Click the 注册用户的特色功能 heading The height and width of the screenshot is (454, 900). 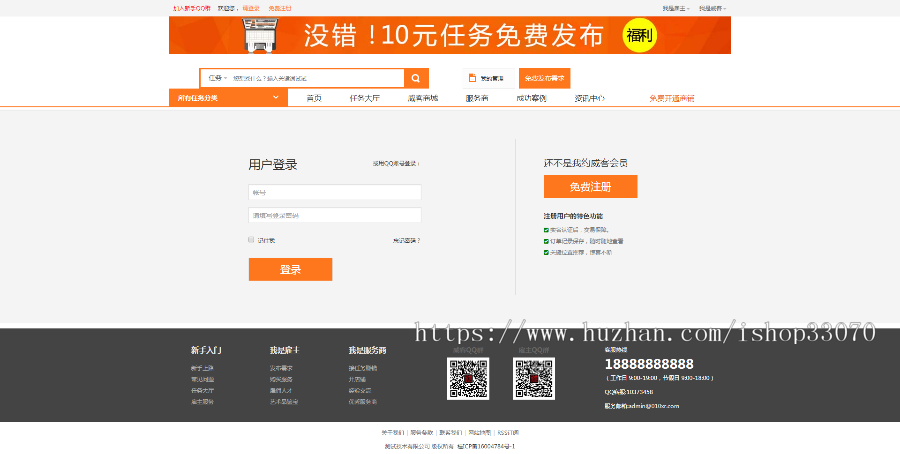[x=573, y=216]
